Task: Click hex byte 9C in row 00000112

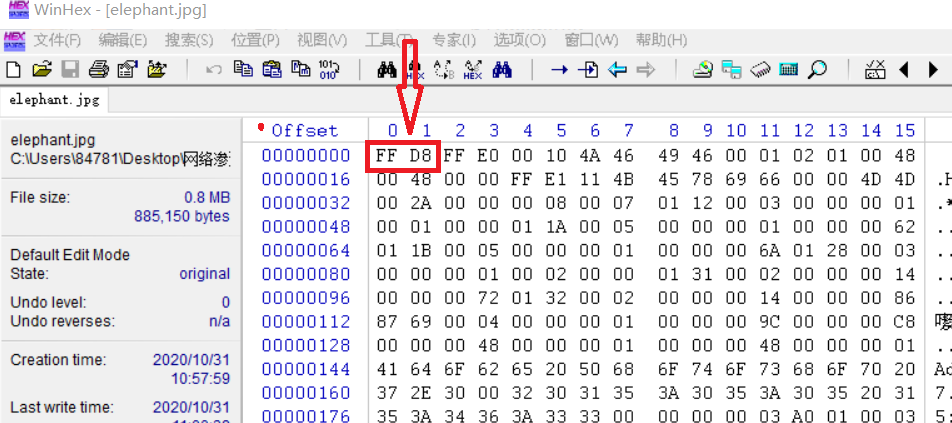Action: click(769, 322)
